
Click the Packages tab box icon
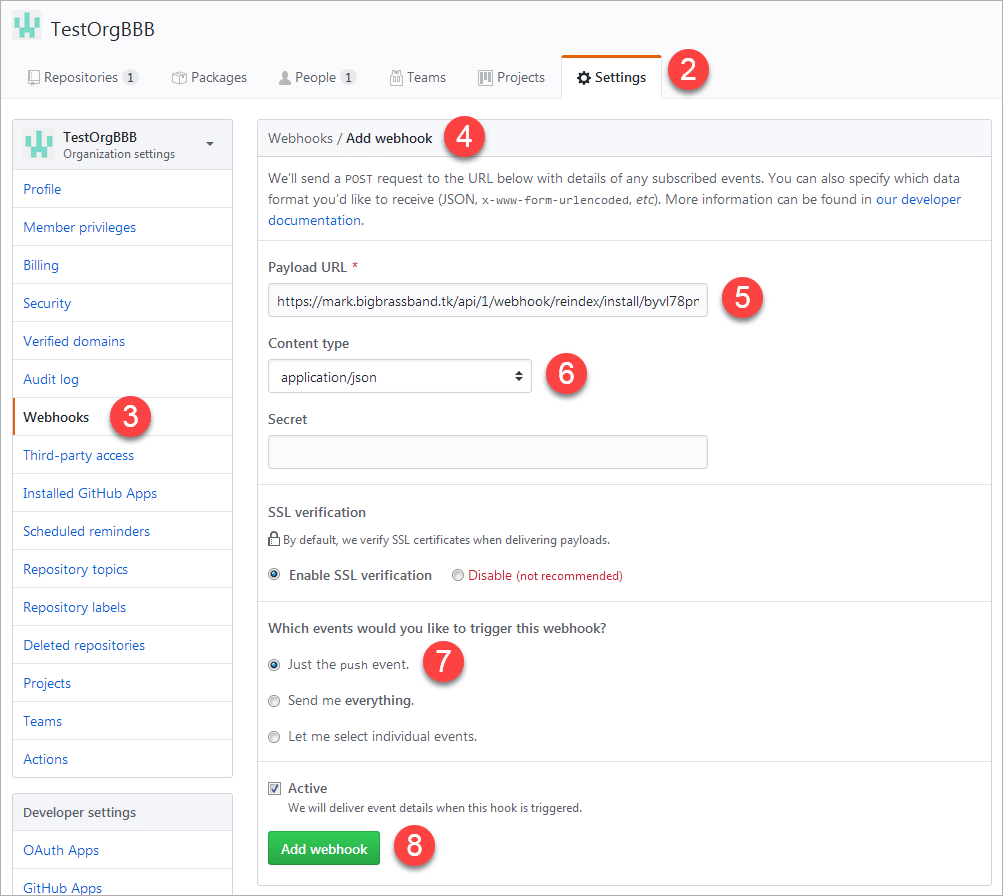point(179,78)
